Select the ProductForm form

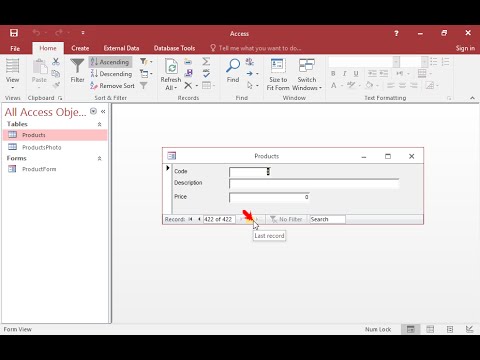(55, 169)
